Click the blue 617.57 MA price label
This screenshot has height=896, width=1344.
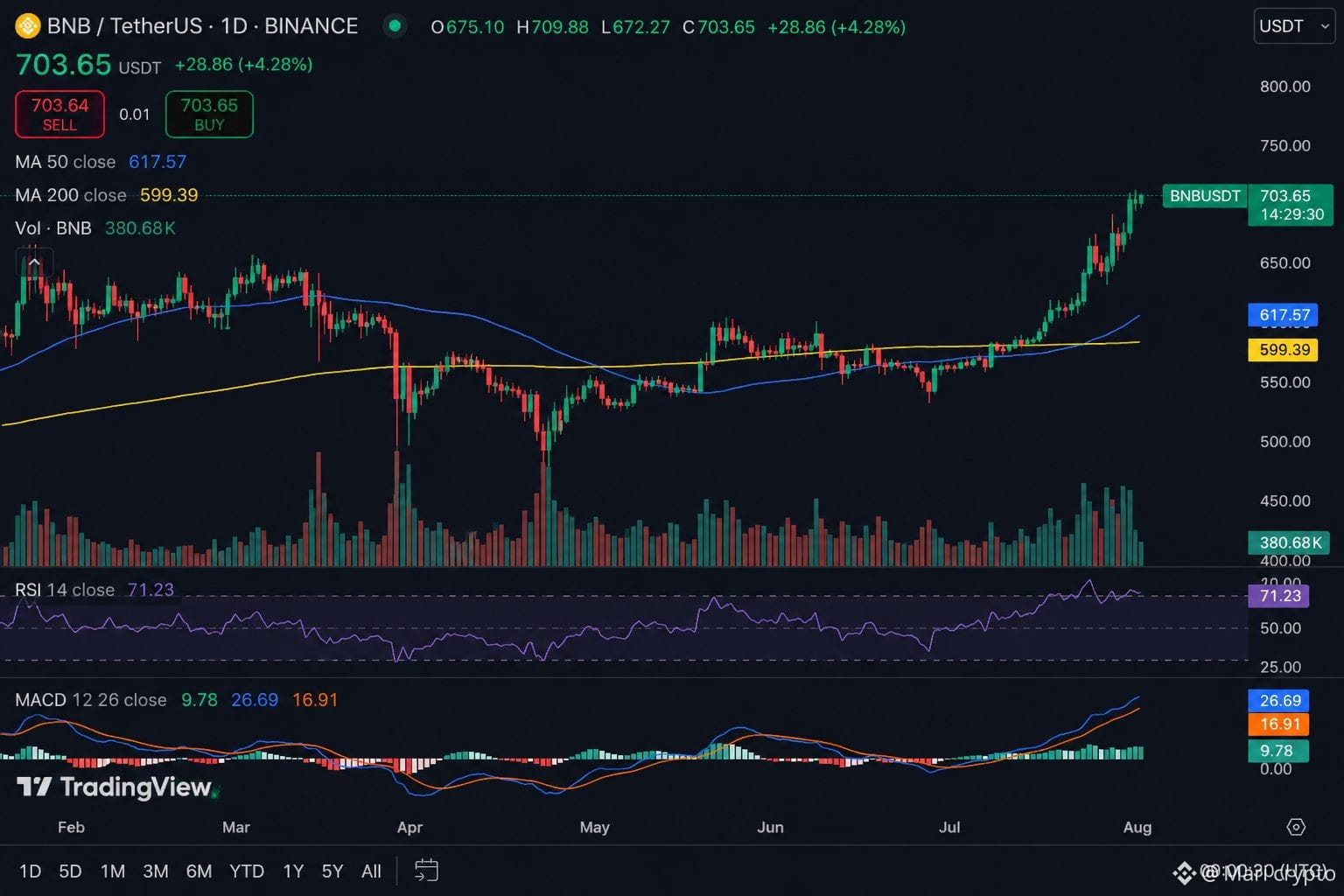(1284, 315)
